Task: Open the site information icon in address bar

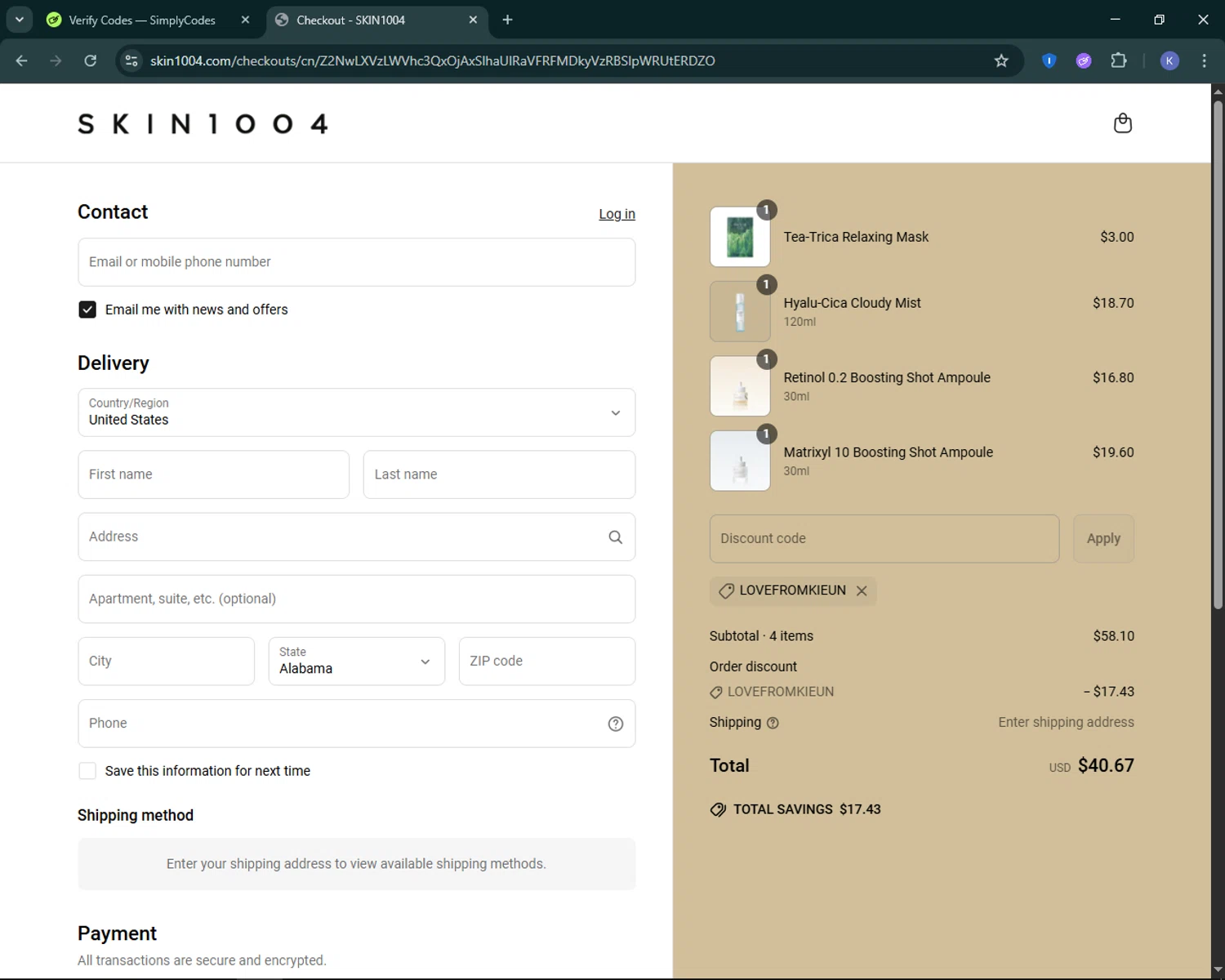Action: 131,60
